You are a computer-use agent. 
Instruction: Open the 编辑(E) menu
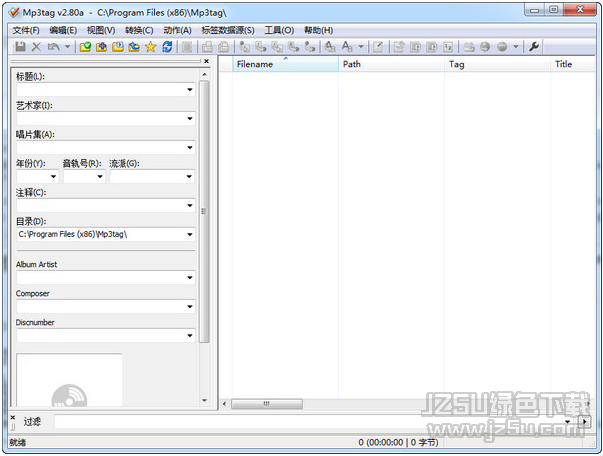[x=63, y=30]
